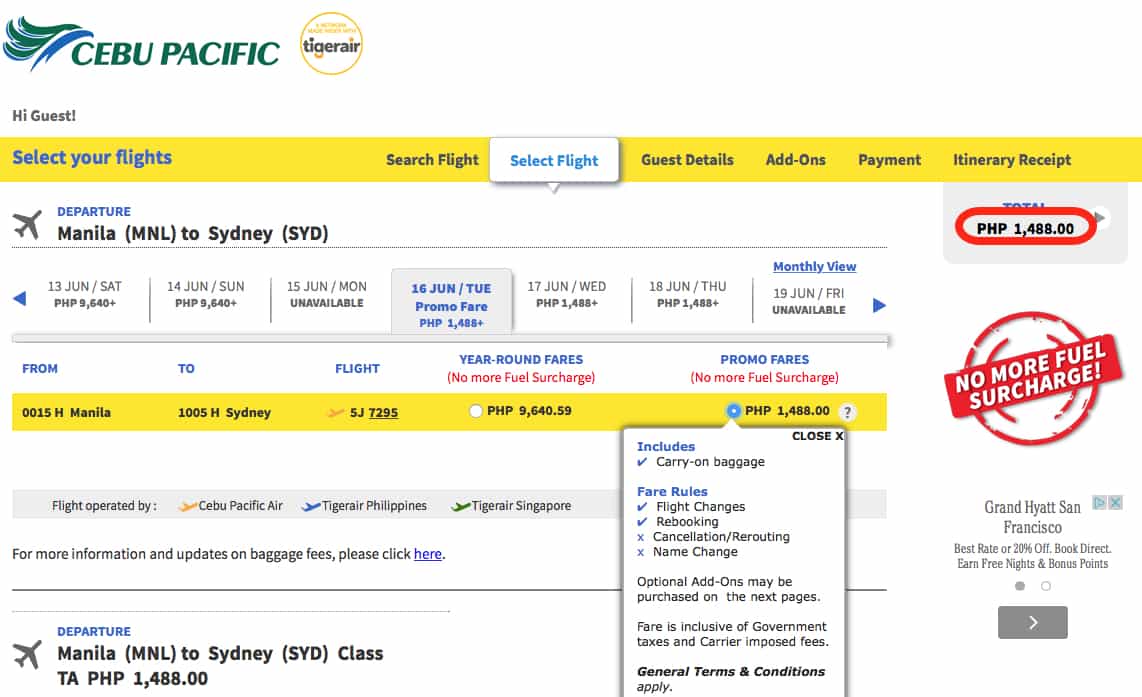Click the '1005 H Sydney' arrival cell
1142x697 pixels.
click(224, 412)
